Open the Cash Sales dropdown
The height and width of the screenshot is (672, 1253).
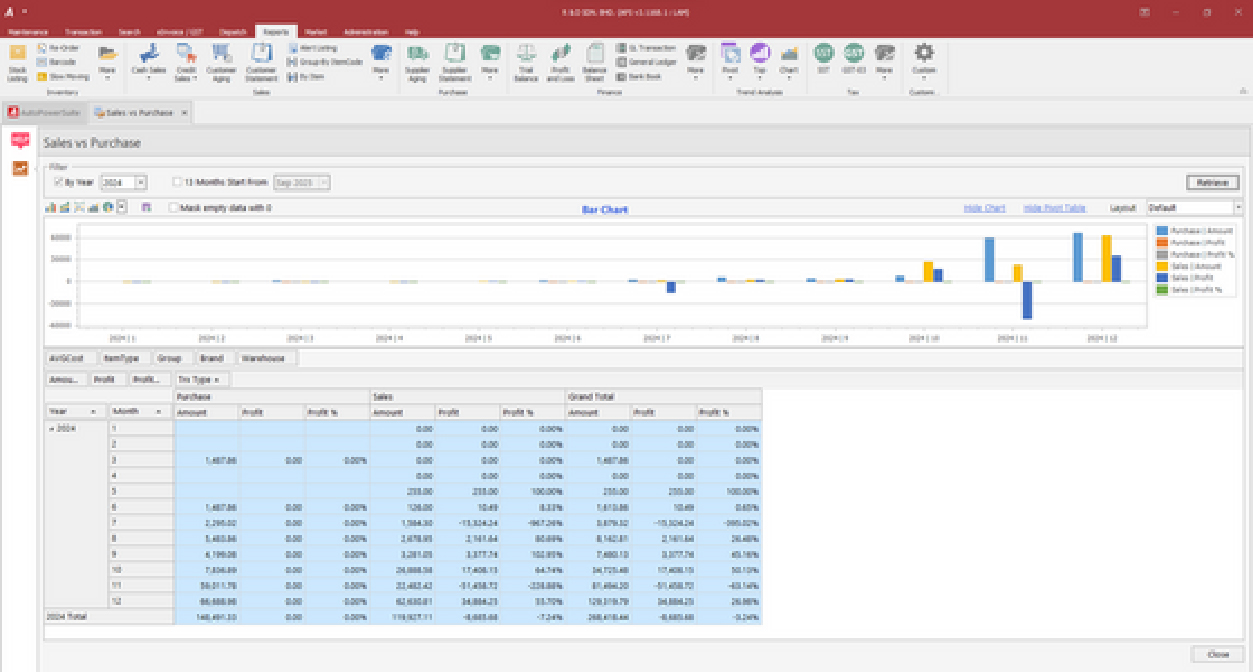point(149,77)
